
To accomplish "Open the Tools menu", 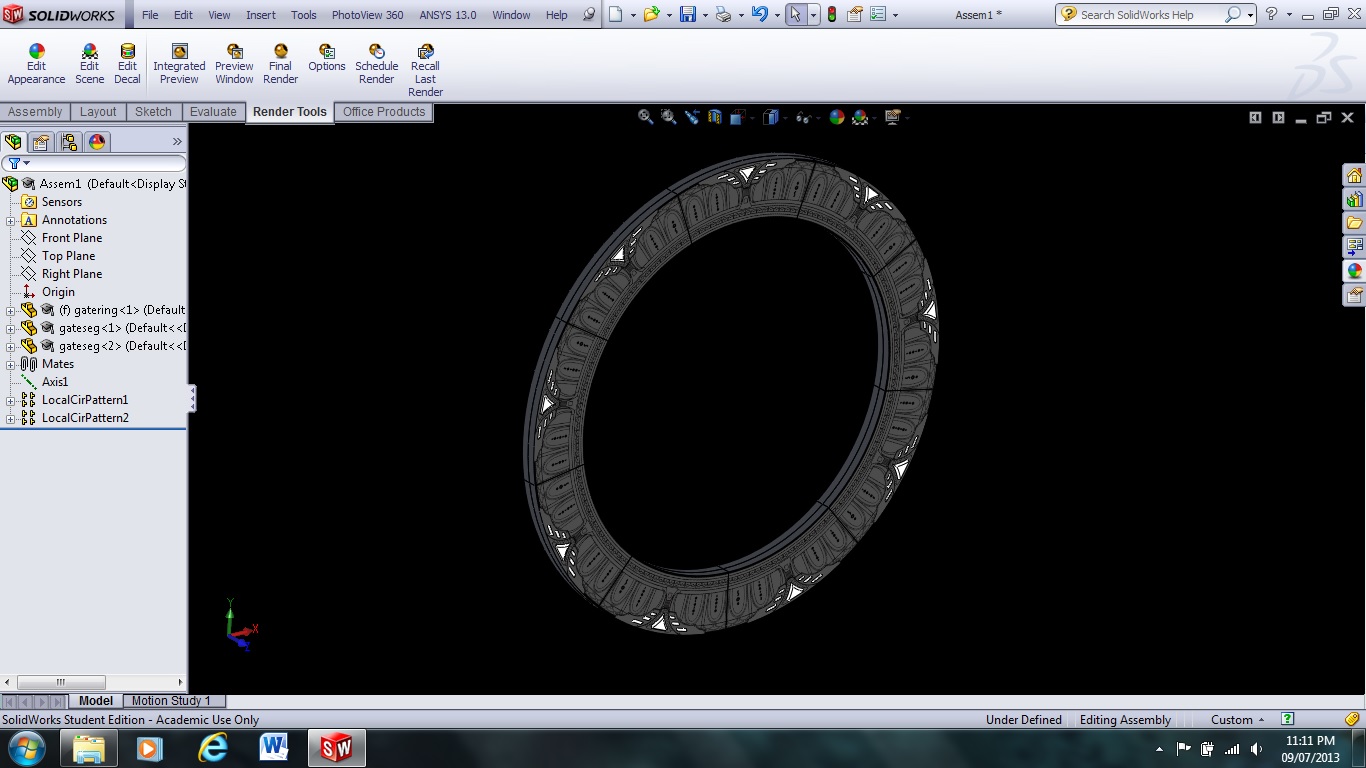I will pyautogui.click(x=304, y=15).
